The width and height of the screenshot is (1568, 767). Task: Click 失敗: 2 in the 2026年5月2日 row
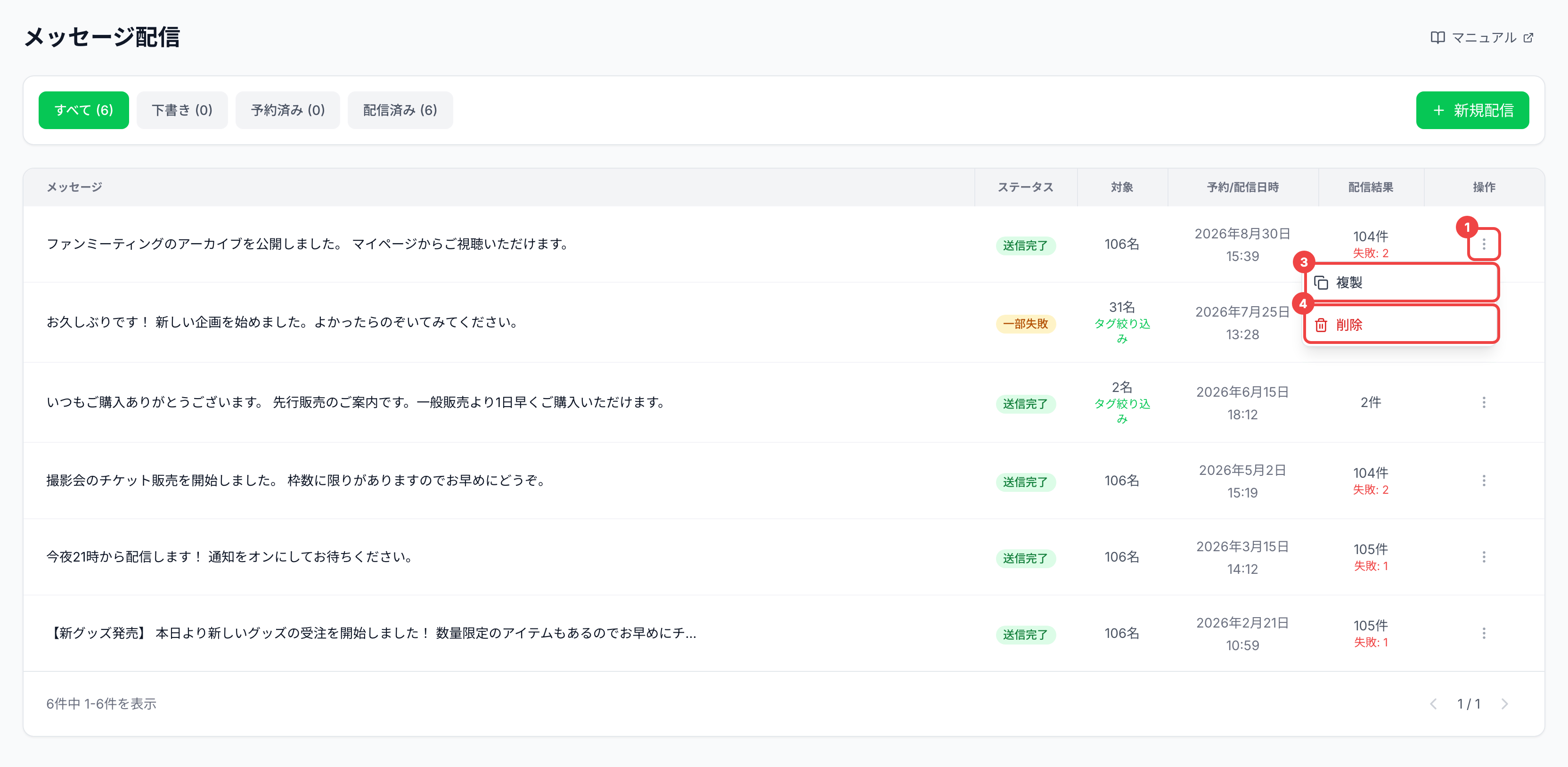(x=1370, y=490)
